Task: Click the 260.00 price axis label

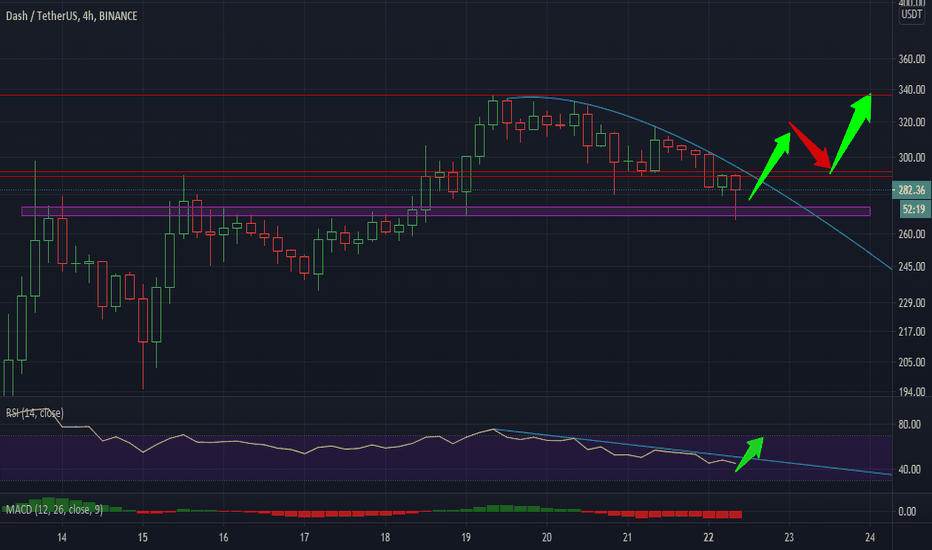Action: coord(912,234)
